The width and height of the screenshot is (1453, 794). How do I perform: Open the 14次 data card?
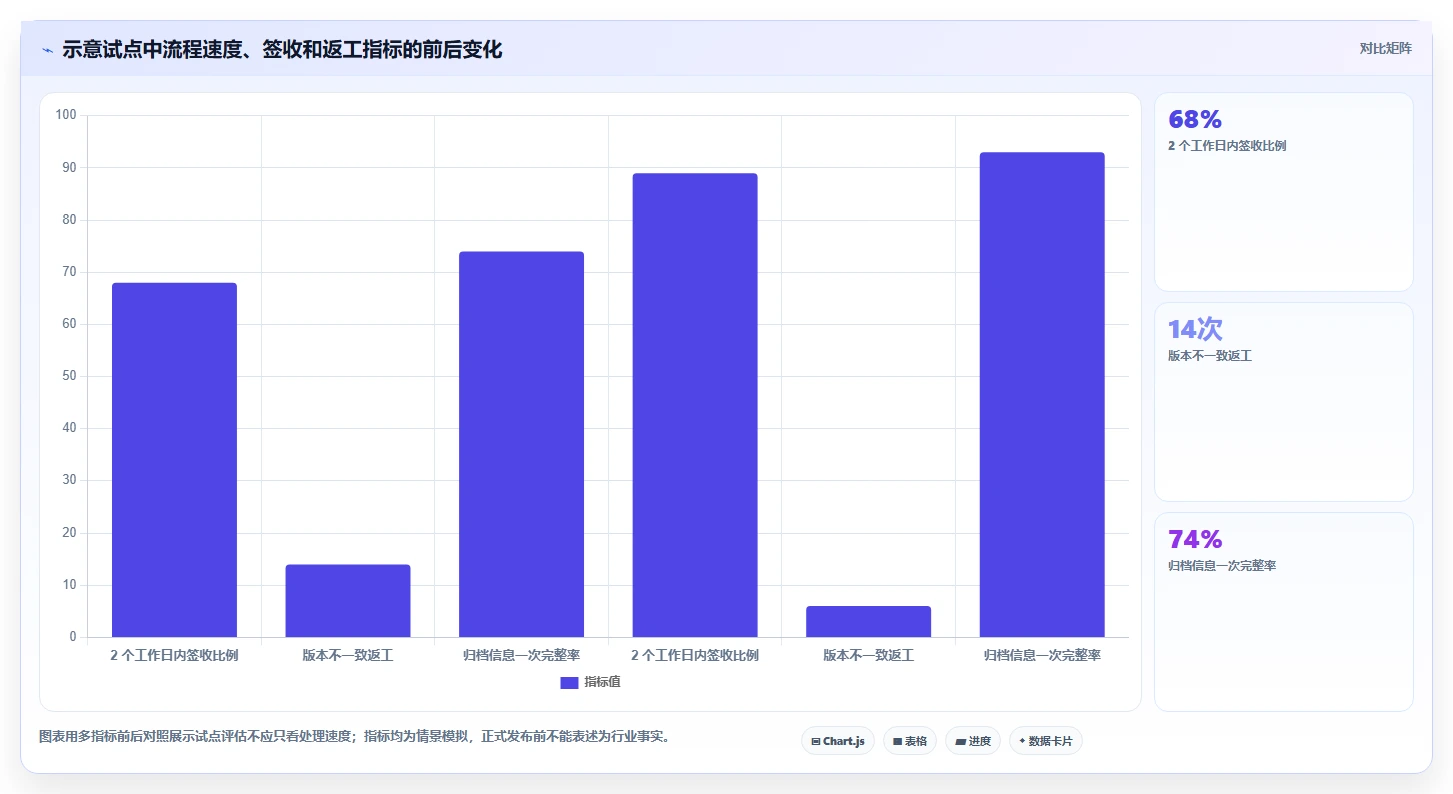click(x=1284, y=402)
